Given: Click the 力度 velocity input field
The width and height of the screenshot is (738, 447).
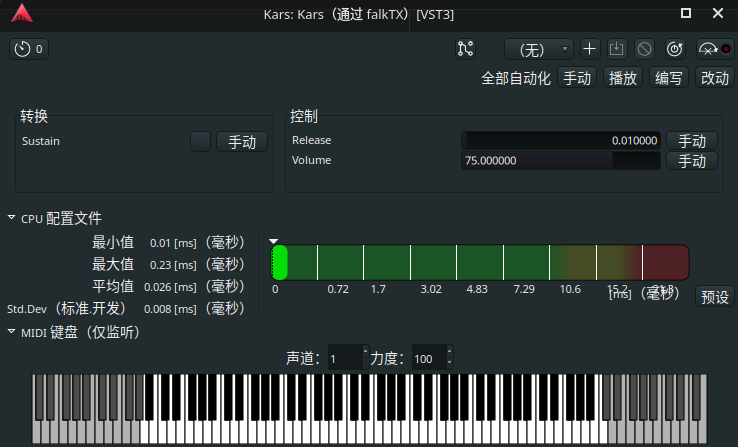Looking at the screenshot, I should (429, 359).
